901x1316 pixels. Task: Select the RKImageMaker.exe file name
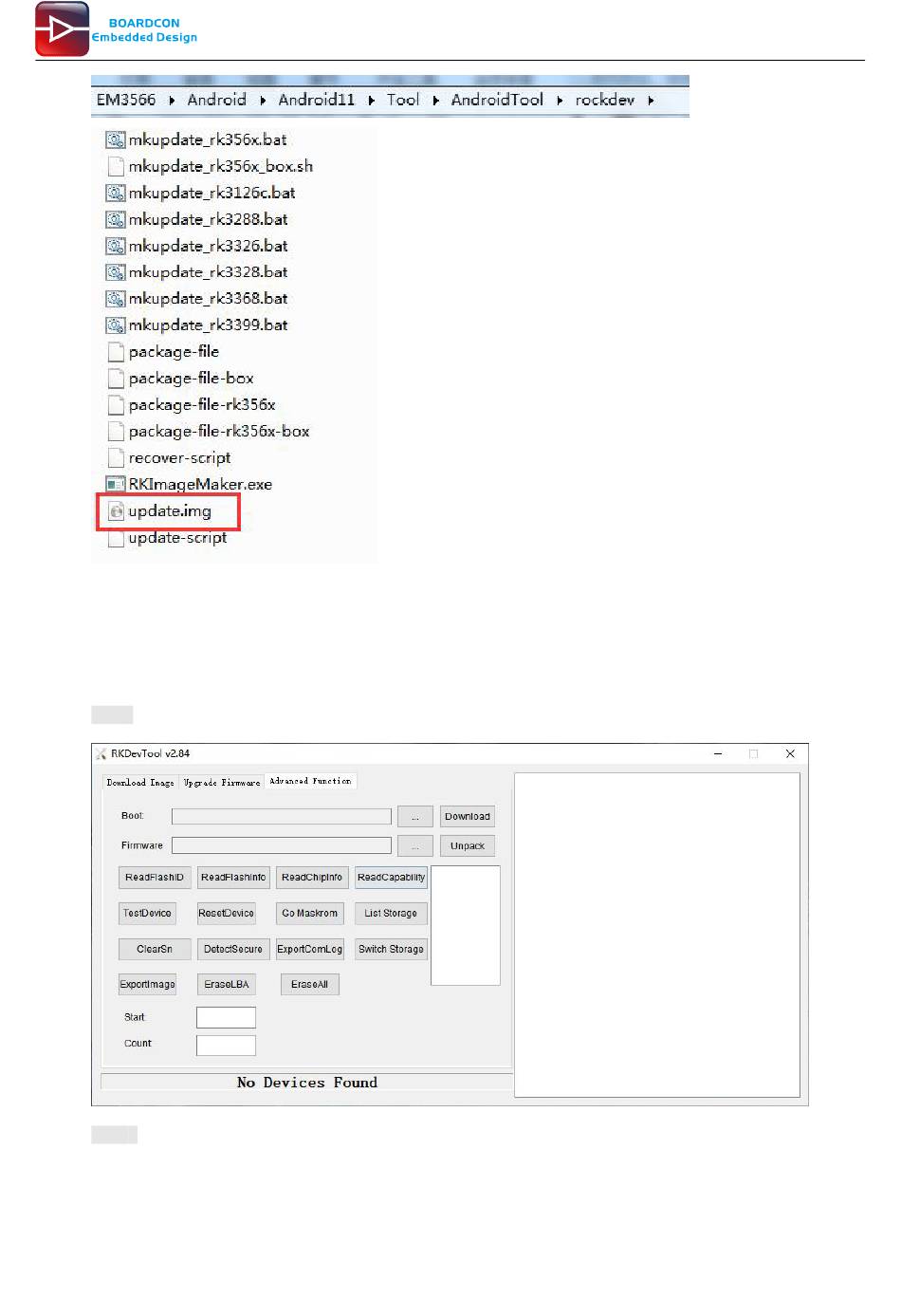[x=200, y=484]
